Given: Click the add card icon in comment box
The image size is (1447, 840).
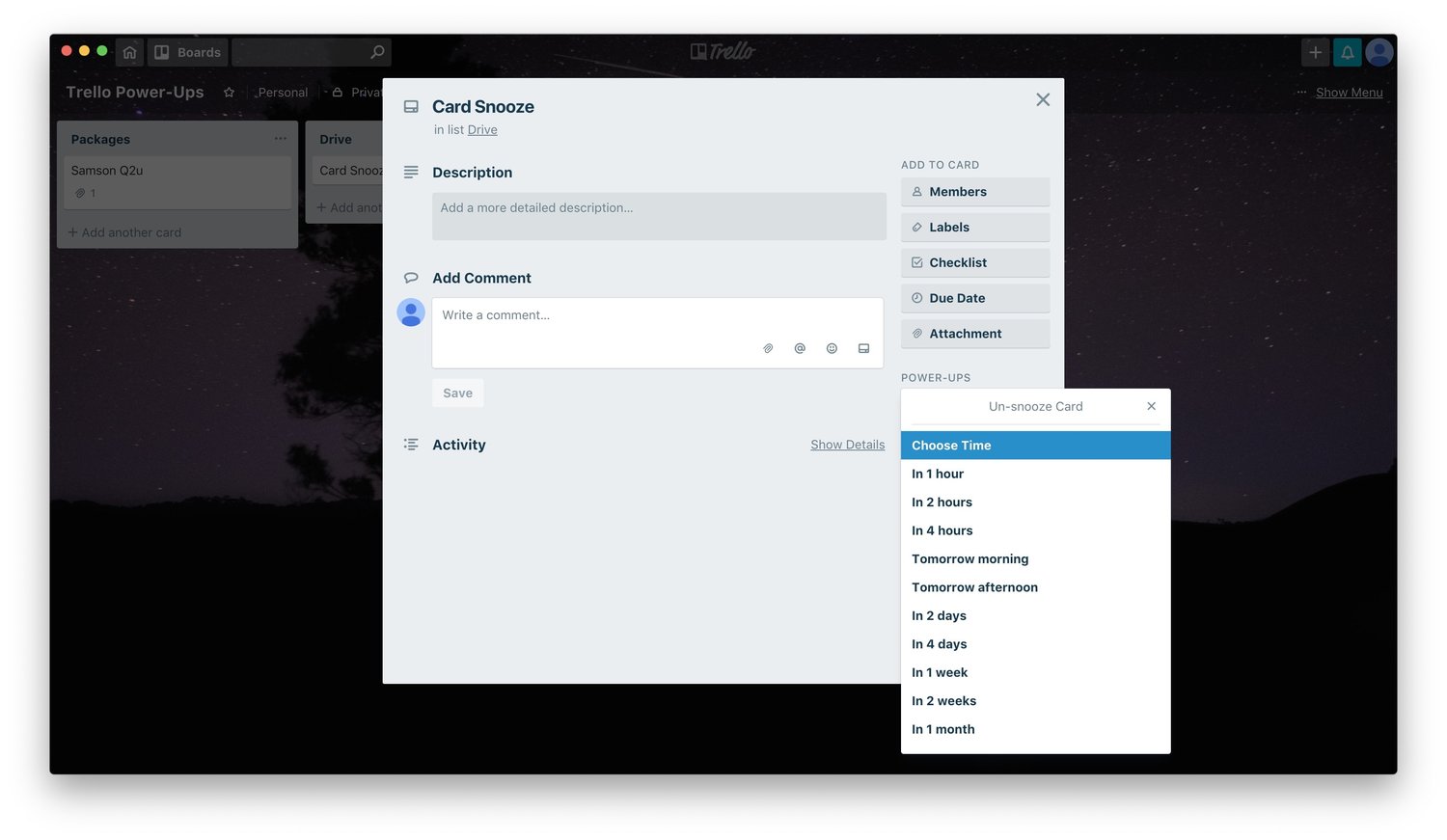Looking at the screenshot, I should (863, 348).
